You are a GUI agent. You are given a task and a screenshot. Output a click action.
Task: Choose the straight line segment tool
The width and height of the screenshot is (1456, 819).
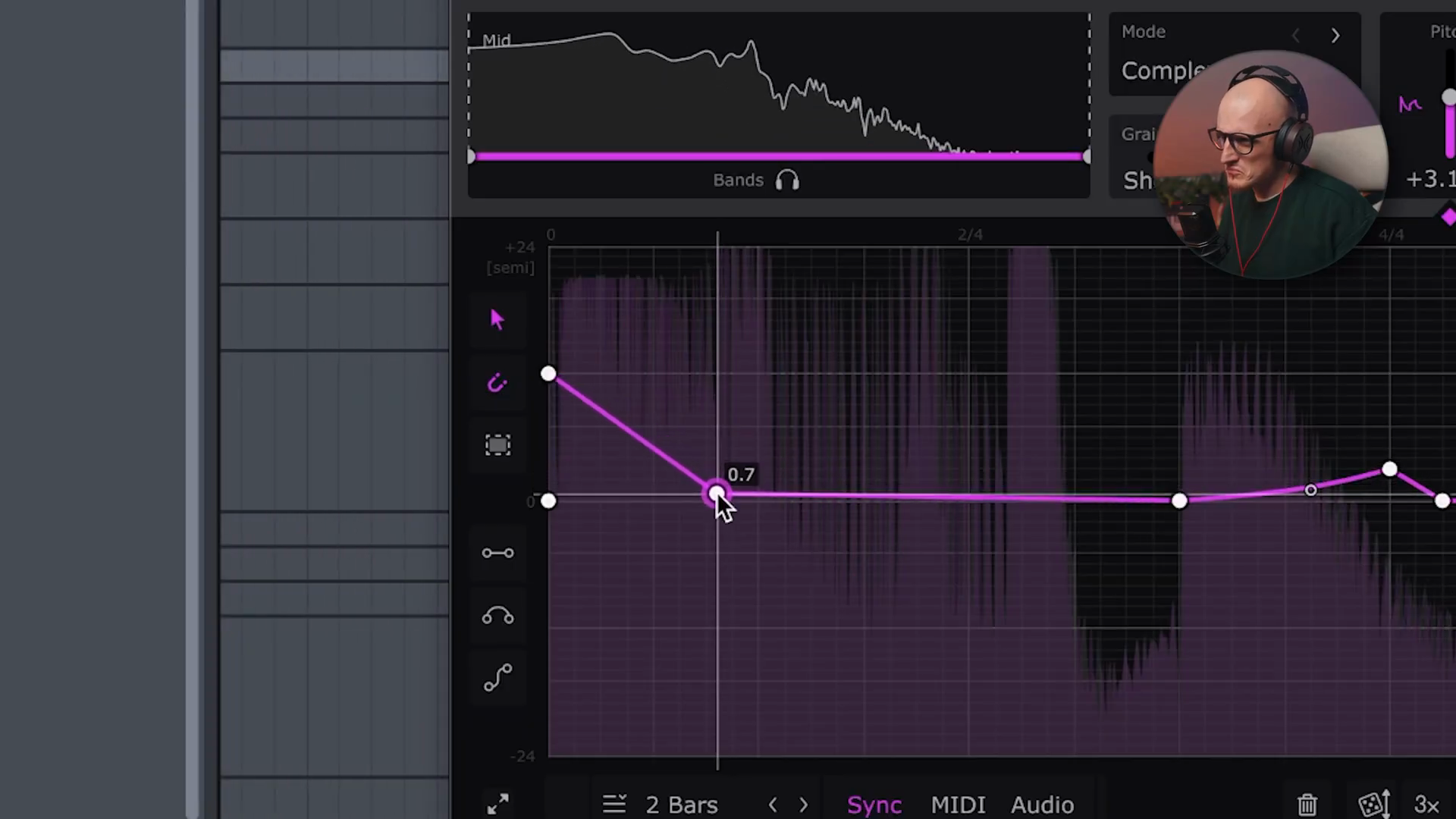pos(497,553)
